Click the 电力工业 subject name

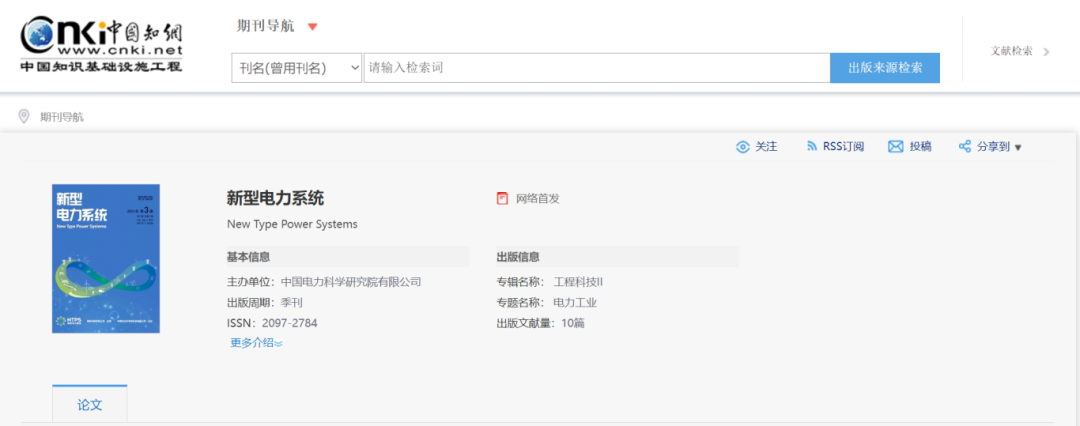pos(575,303)
